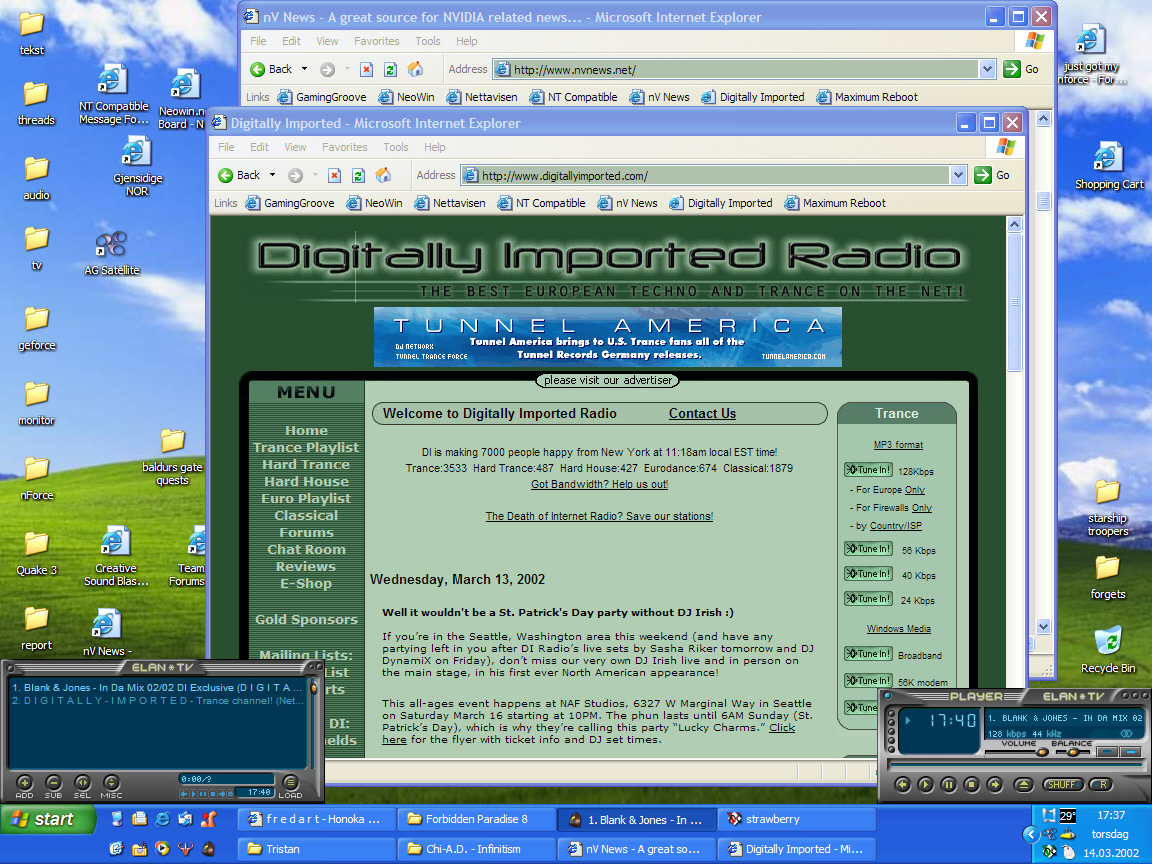Toggle the R repeat button in Winamp
Viewport: 1152px width, 864px height.
click(x=1102, y=785)
